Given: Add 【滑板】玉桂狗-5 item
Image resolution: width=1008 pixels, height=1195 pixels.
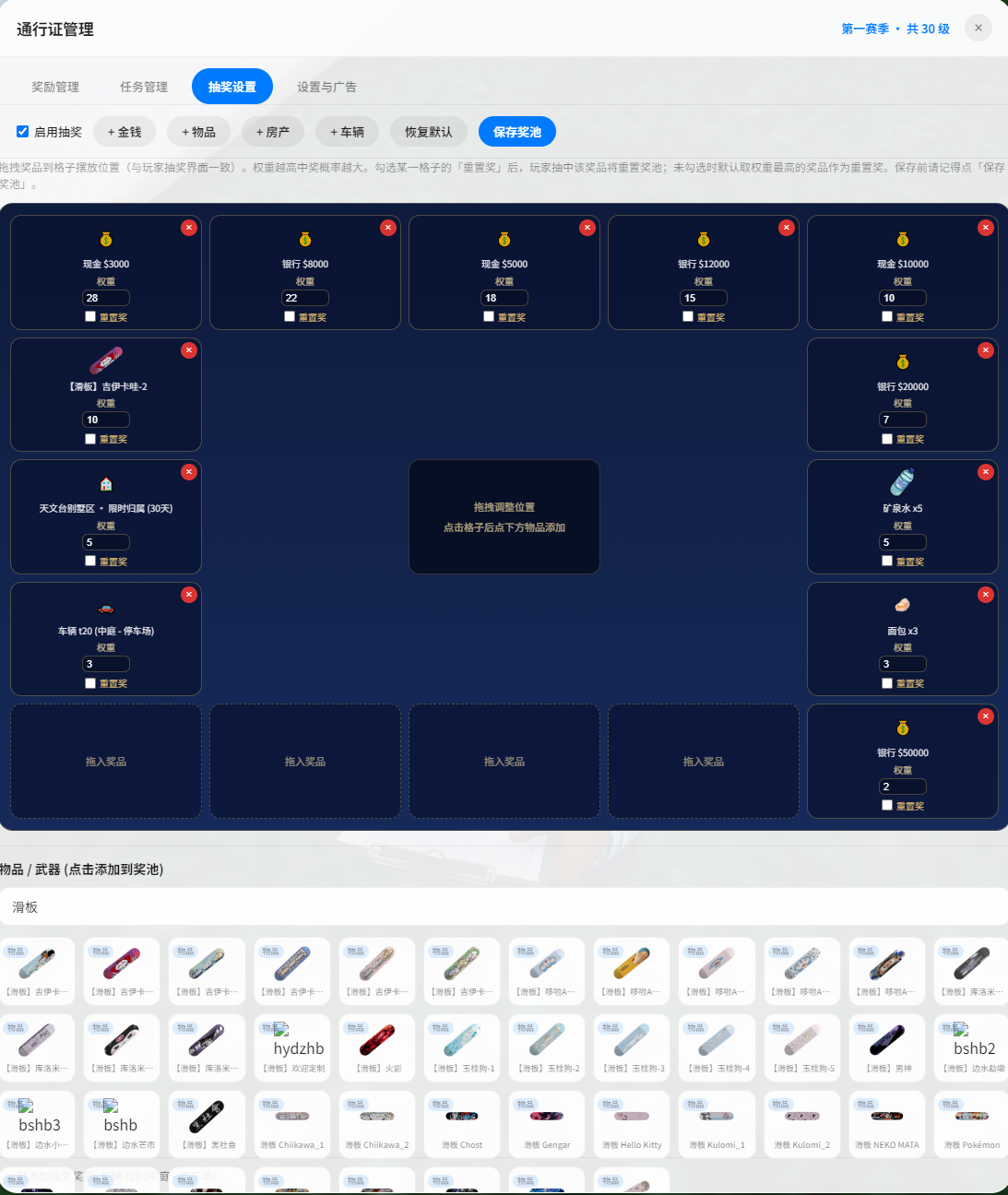Looking at the screenshot, I should tap(800, 1049).
